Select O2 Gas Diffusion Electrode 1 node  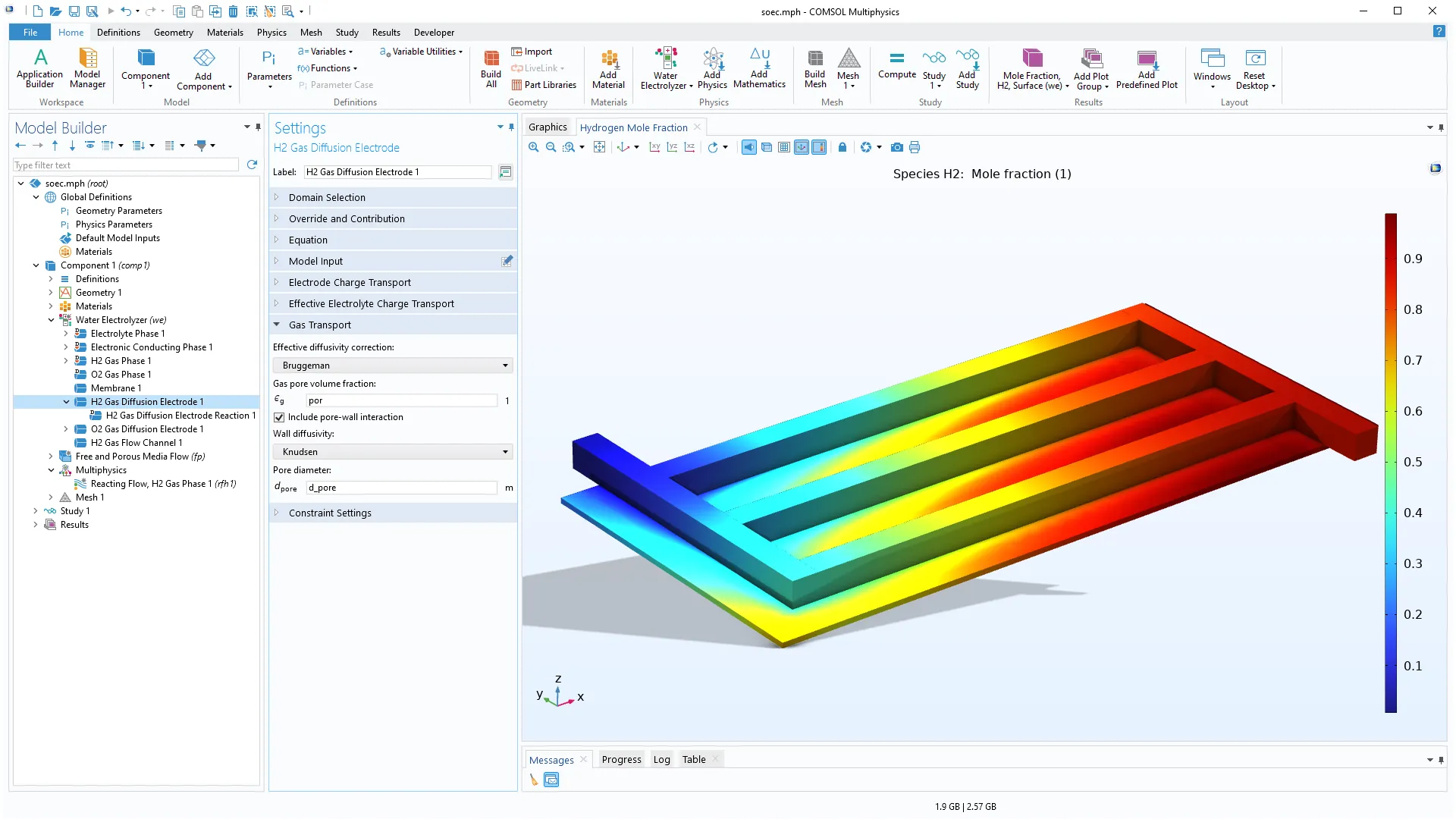point(147,429)
